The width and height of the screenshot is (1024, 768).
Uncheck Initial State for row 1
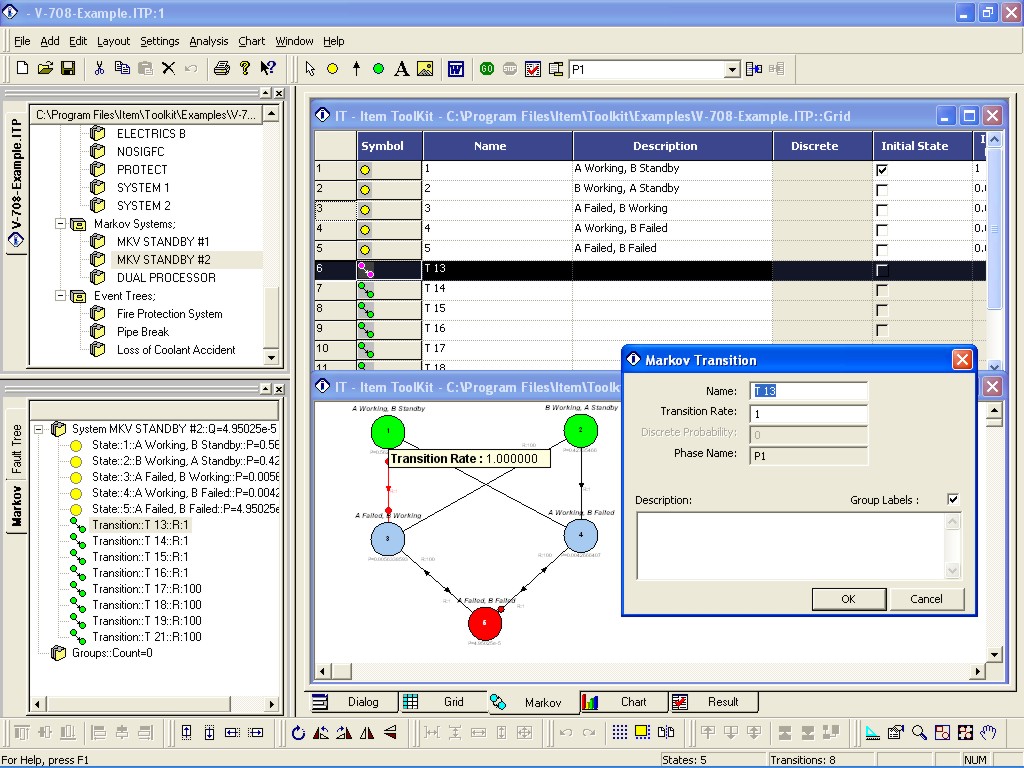[881, 170]
